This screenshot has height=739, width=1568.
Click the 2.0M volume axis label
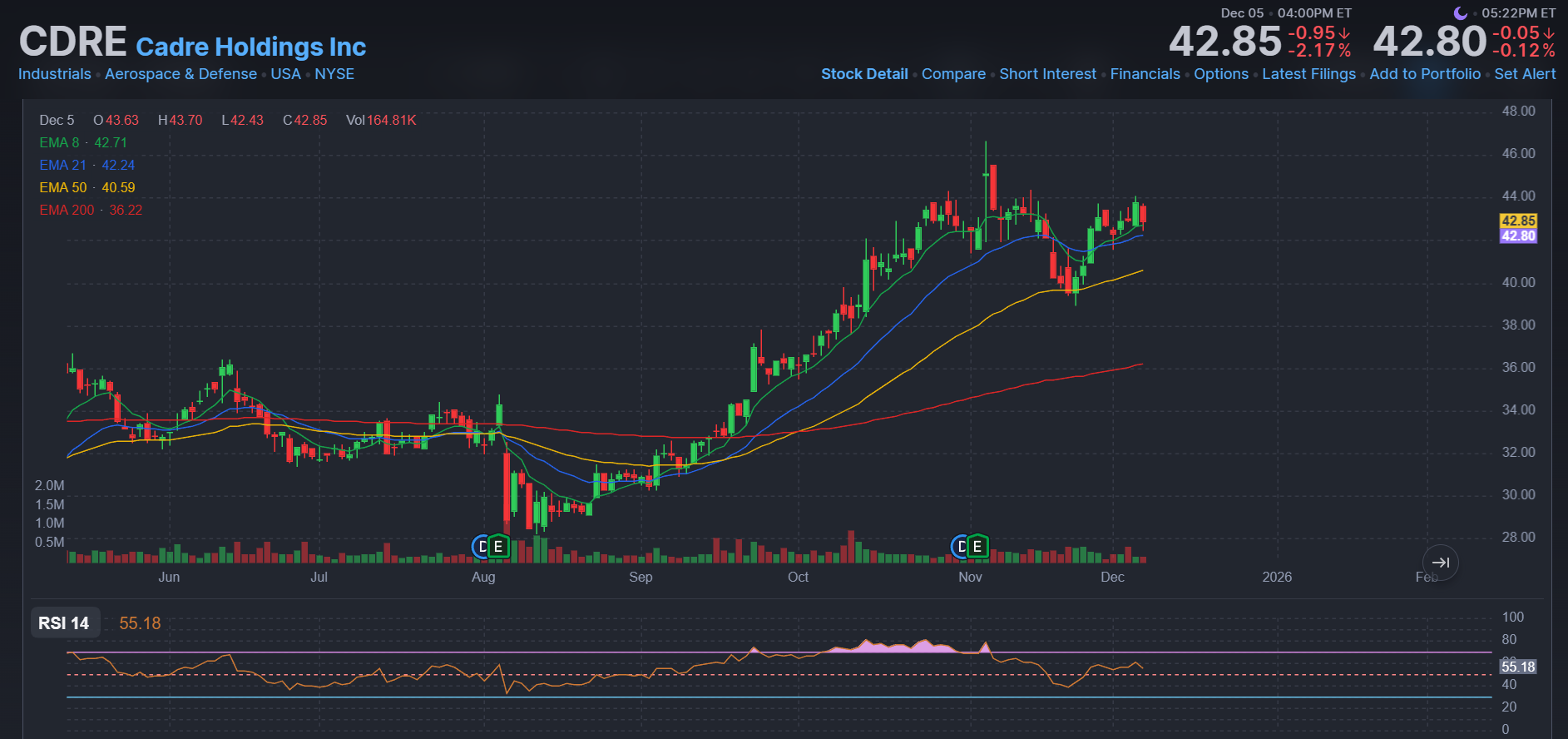pyautogui.click(x=49, y=485)
